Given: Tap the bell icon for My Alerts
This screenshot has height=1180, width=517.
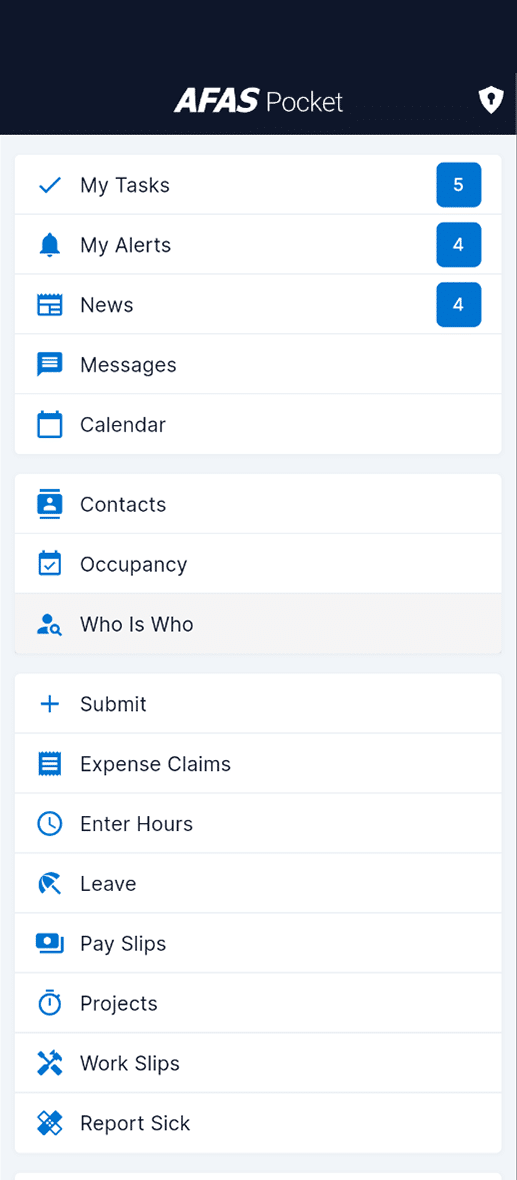Looking at the screenshot, I should tap(50, 245).
